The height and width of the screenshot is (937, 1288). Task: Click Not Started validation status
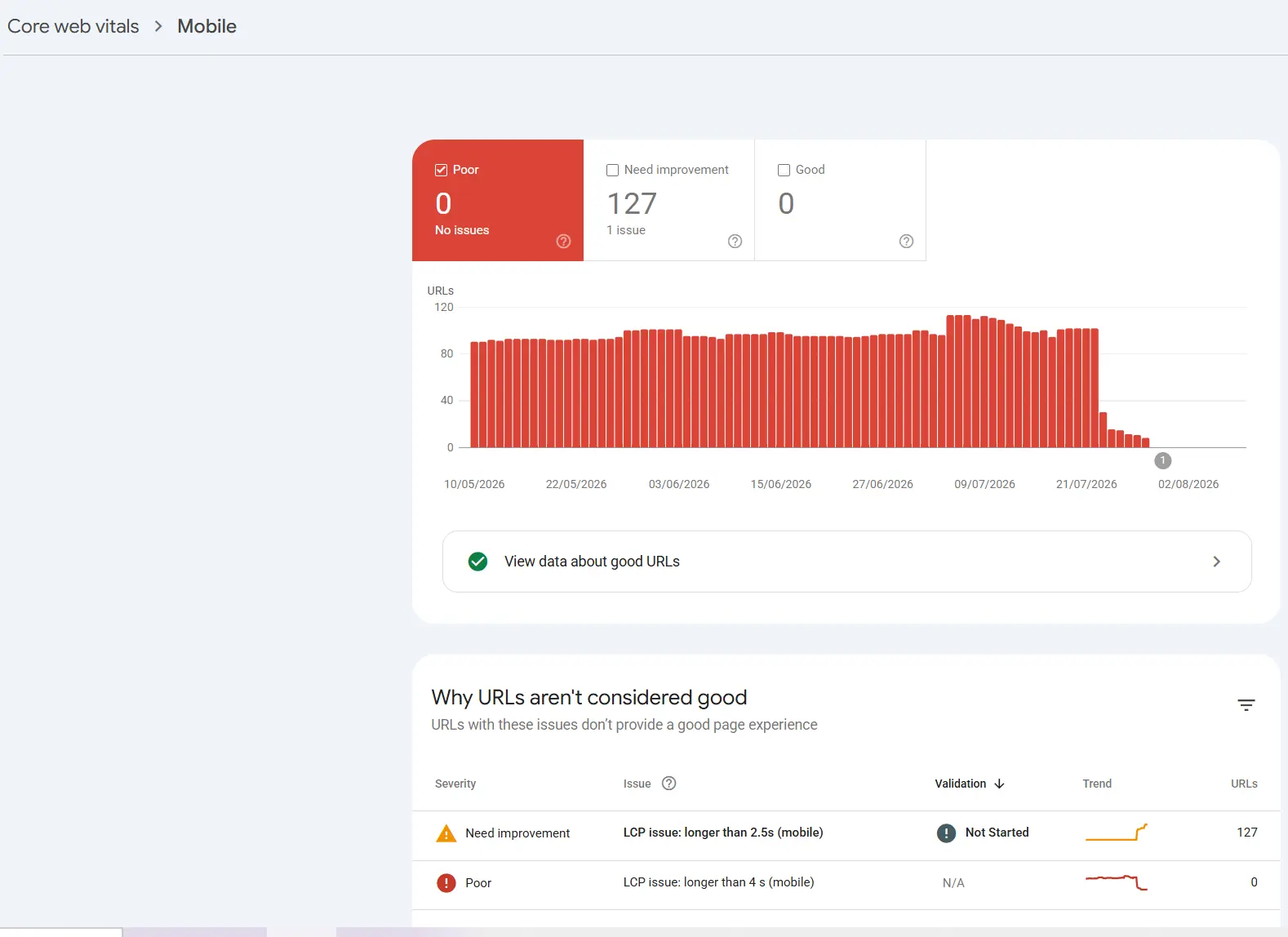(997, 833)
